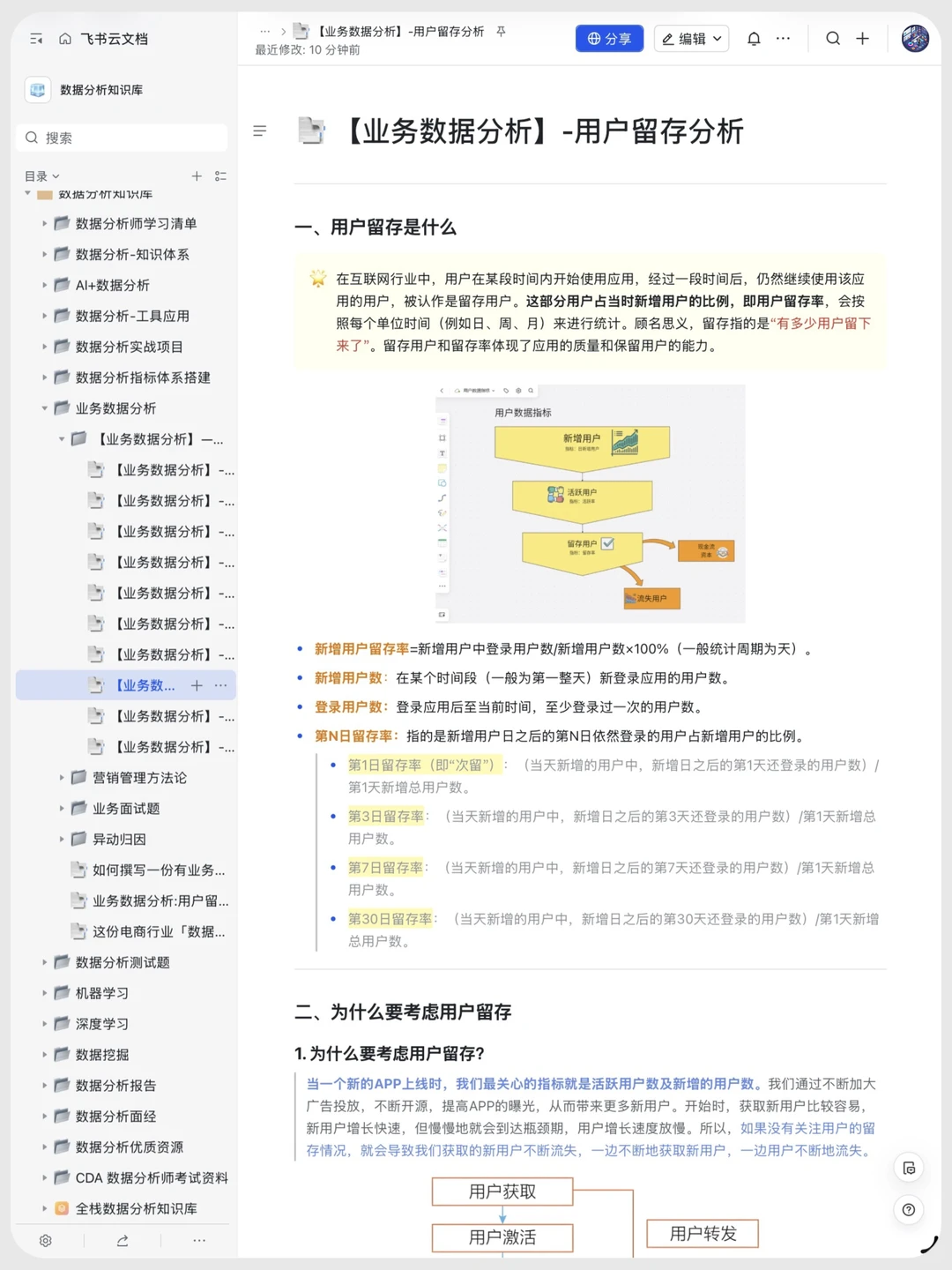The height and width of the screenshot is (1270, 952).
Task: Pin the document via pin icon
Action: [501, 31]
